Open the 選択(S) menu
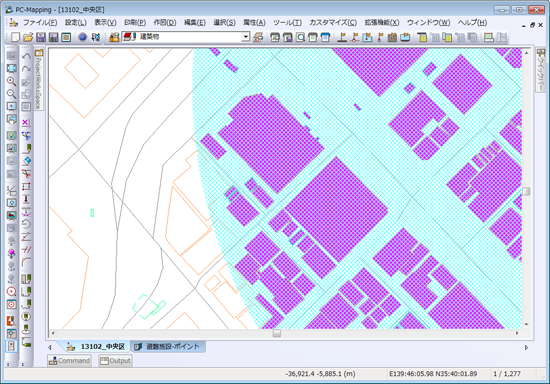This screenshot has width=550, height=384. (x=224, y=23)
